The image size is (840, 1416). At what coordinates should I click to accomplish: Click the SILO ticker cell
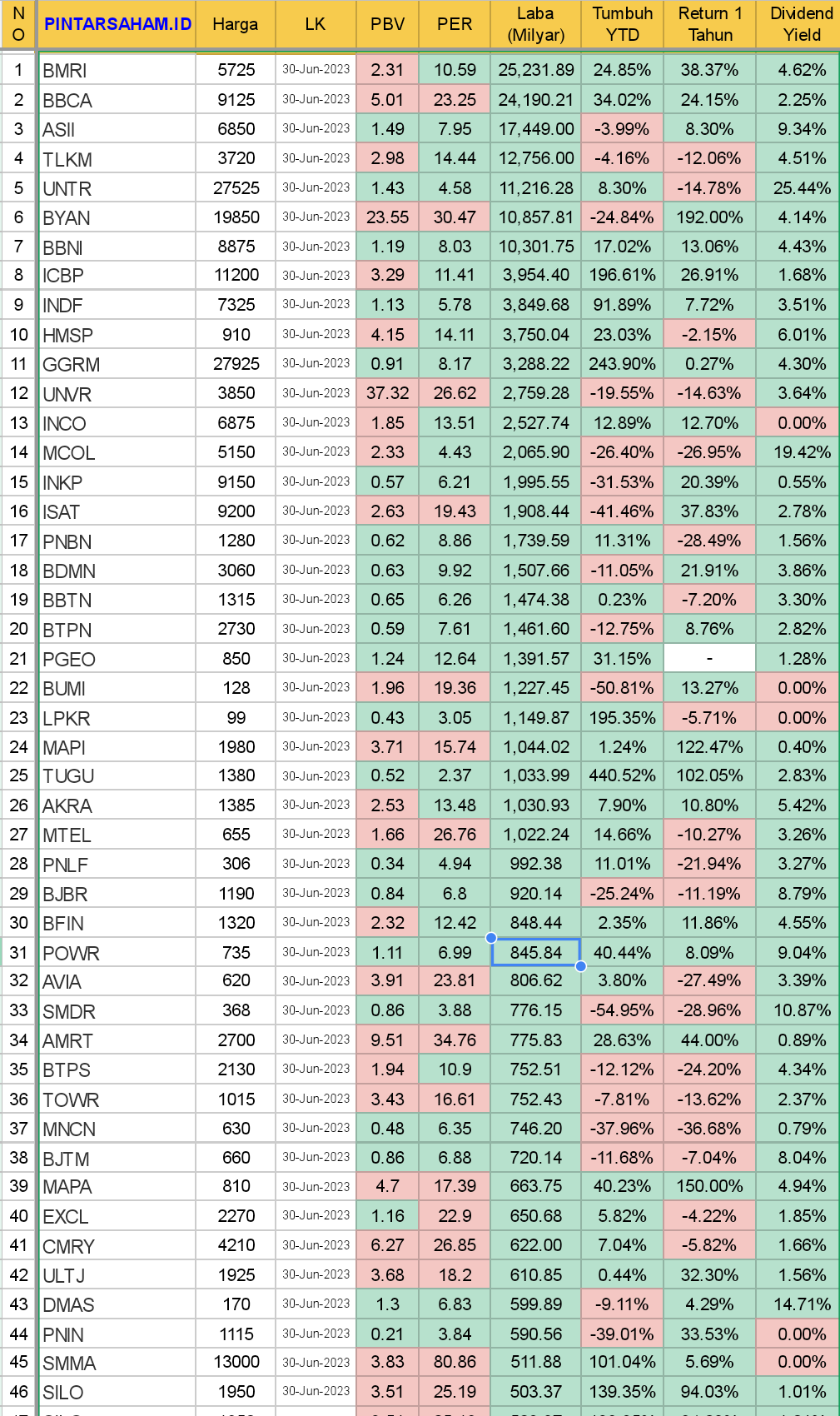pyautogui.click(x=117, y=1392)
